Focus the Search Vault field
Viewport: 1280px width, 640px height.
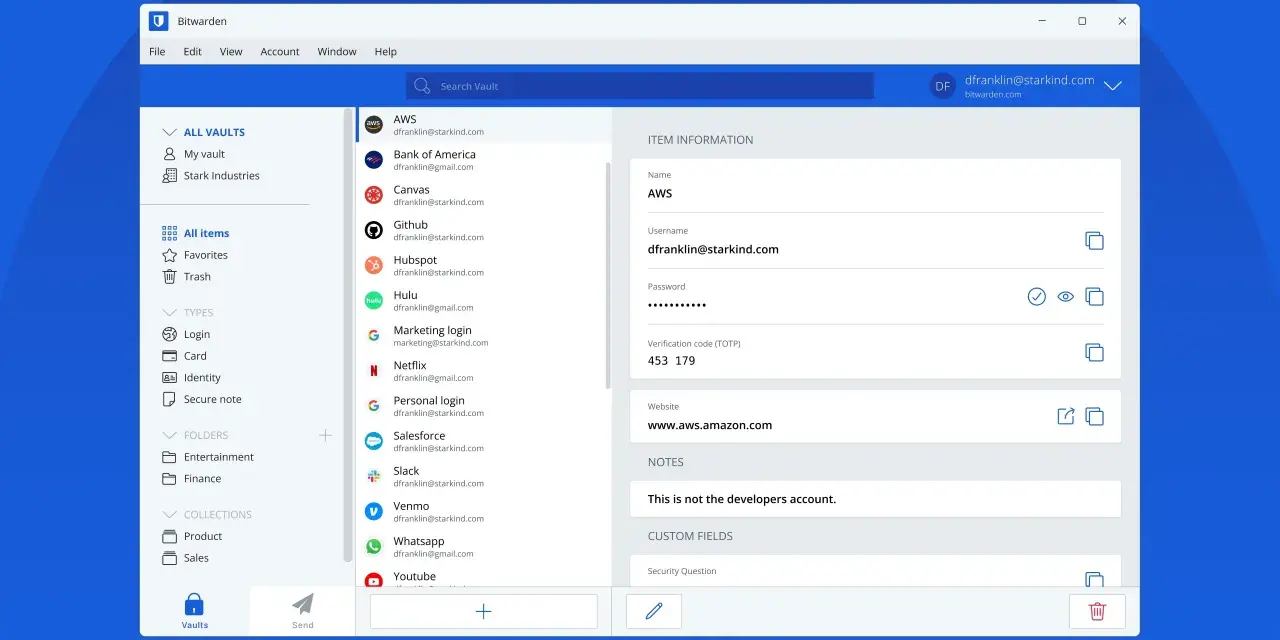point(640,86)
